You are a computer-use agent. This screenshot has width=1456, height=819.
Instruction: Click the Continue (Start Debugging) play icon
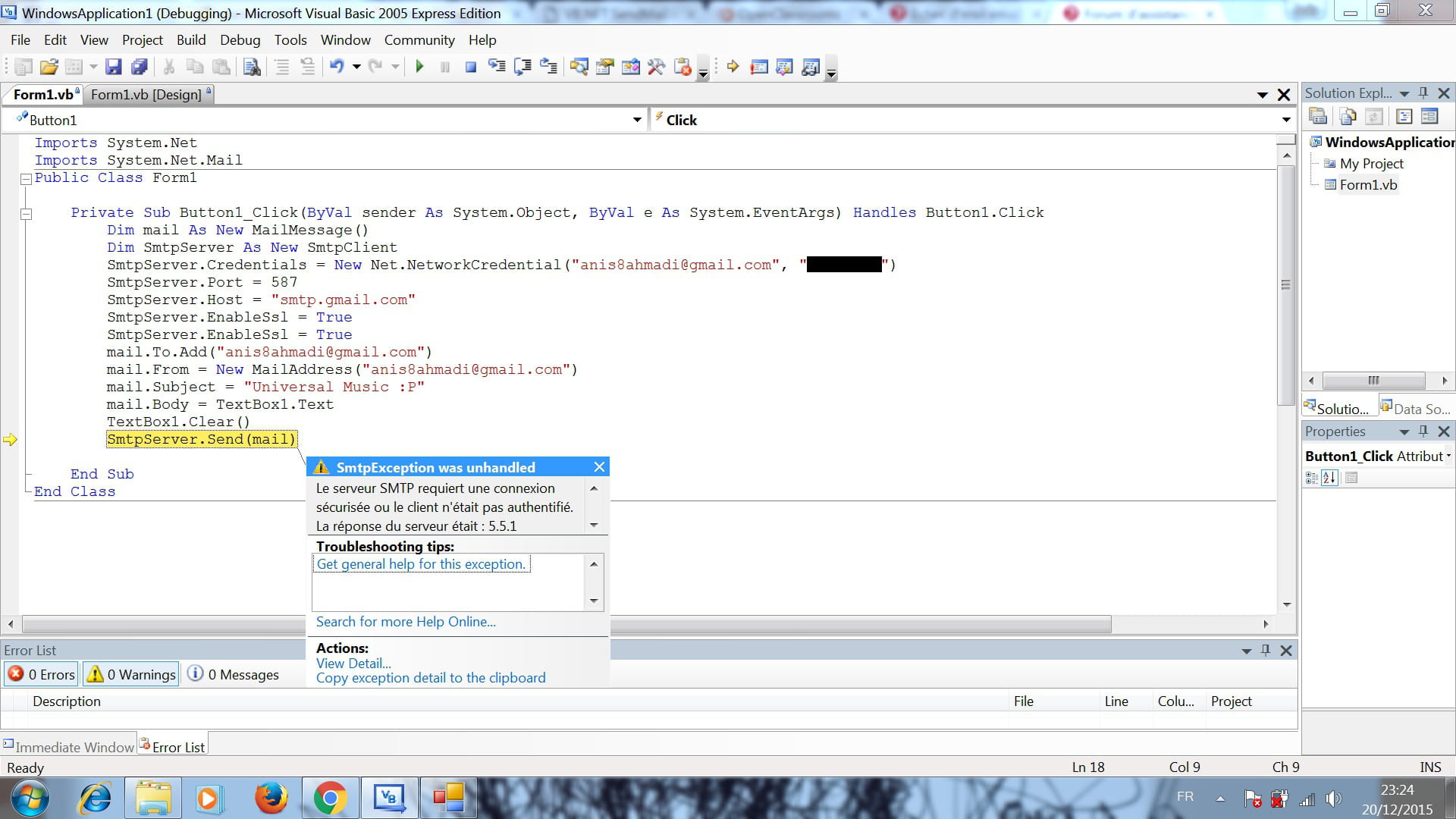(419, 67)
